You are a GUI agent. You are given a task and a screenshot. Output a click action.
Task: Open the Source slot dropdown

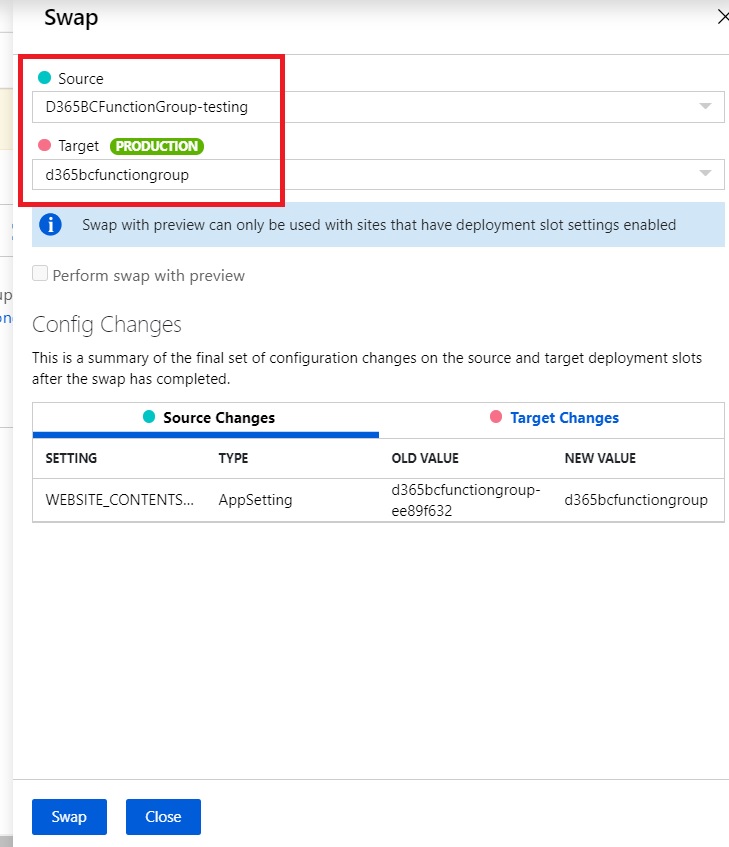pos(378,107)
